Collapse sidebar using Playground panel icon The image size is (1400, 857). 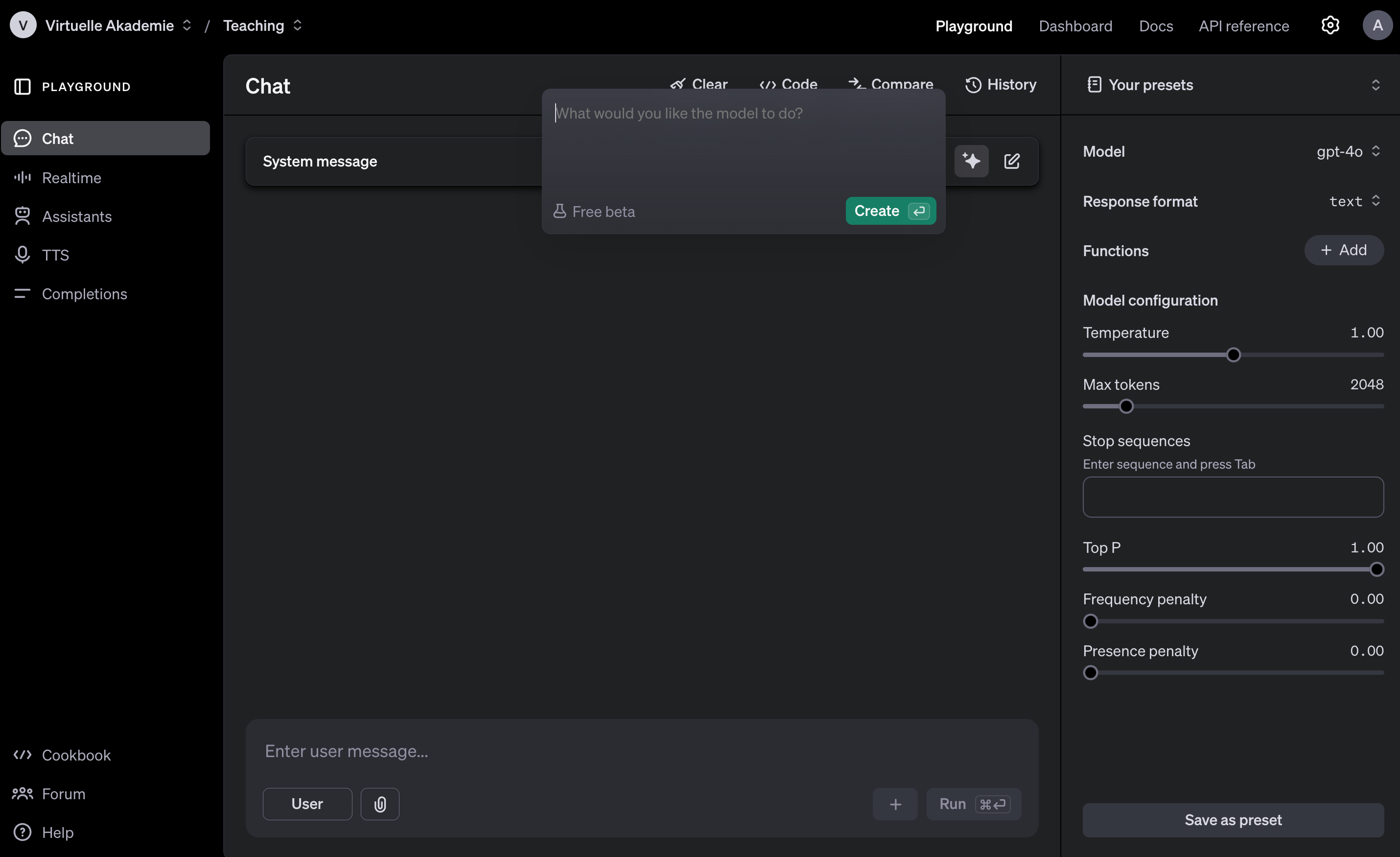pos(22,86)
